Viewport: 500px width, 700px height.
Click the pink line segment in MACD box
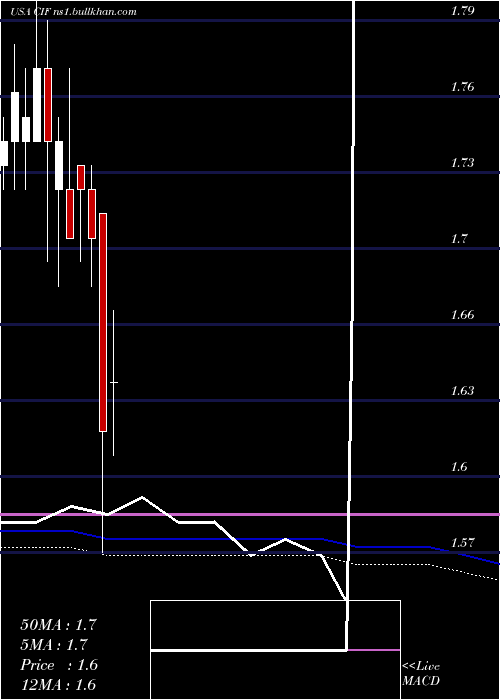[x=374, y=650]
